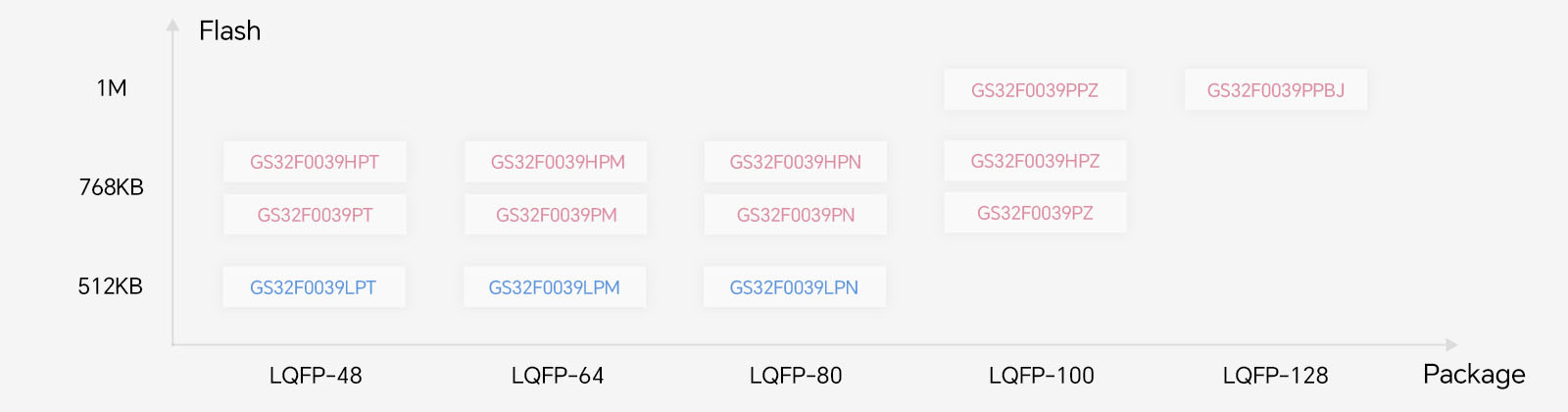Select the LQFP-64 axis label
Screen dimensions: 1568x412
point(558,376)
